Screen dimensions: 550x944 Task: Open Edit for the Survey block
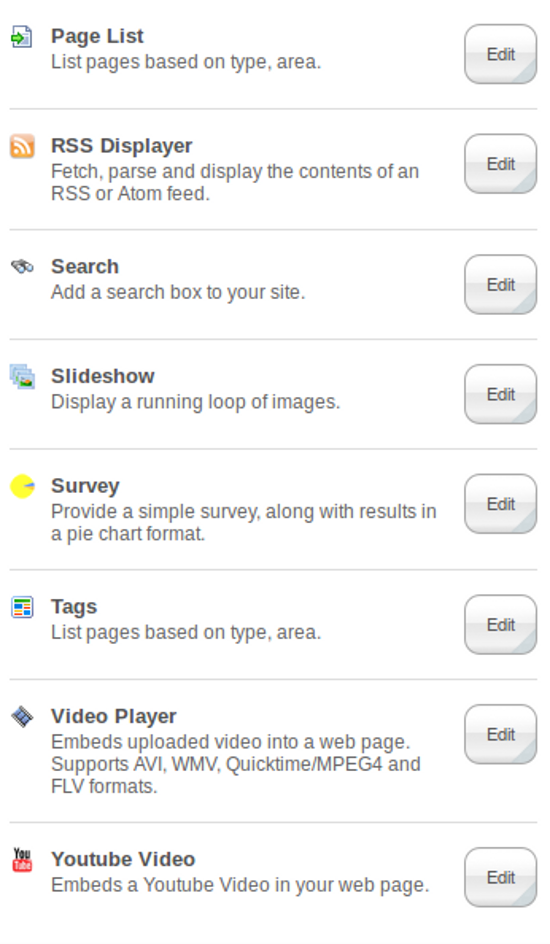tap(500, 504)
